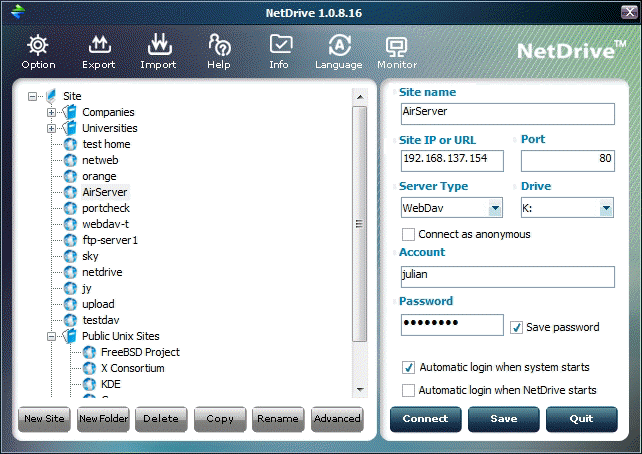Click the Site IP or URL field

coord(452,161)
